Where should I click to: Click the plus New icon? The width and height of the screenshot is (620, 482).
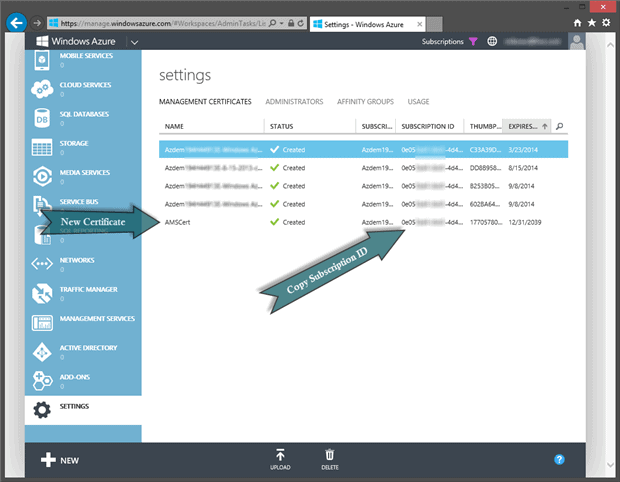pyautogui.click(x=48, y=460)
